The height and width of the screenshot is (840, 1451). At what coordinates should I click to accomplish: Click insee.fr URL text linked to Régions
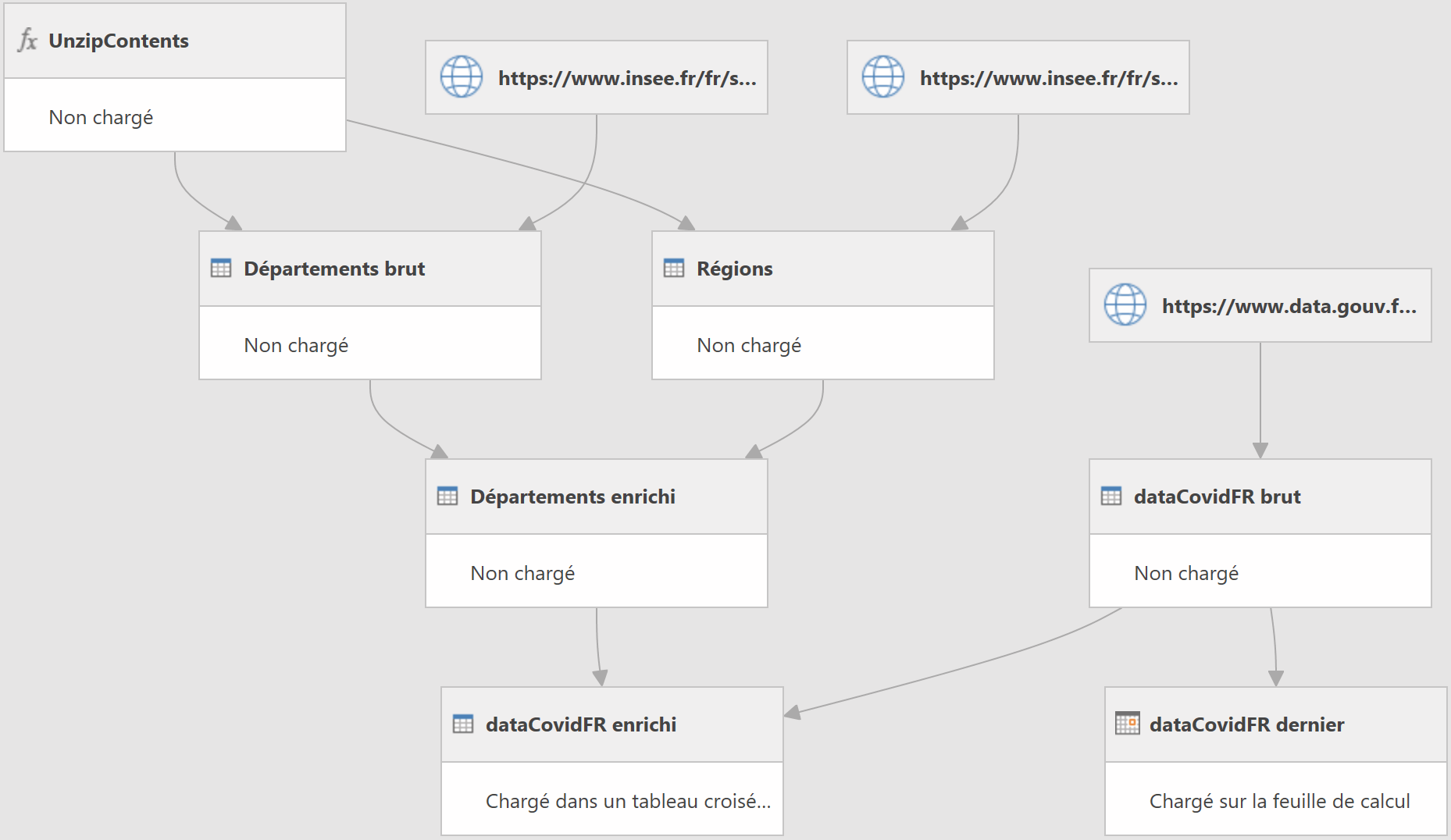coord(1049,78)
